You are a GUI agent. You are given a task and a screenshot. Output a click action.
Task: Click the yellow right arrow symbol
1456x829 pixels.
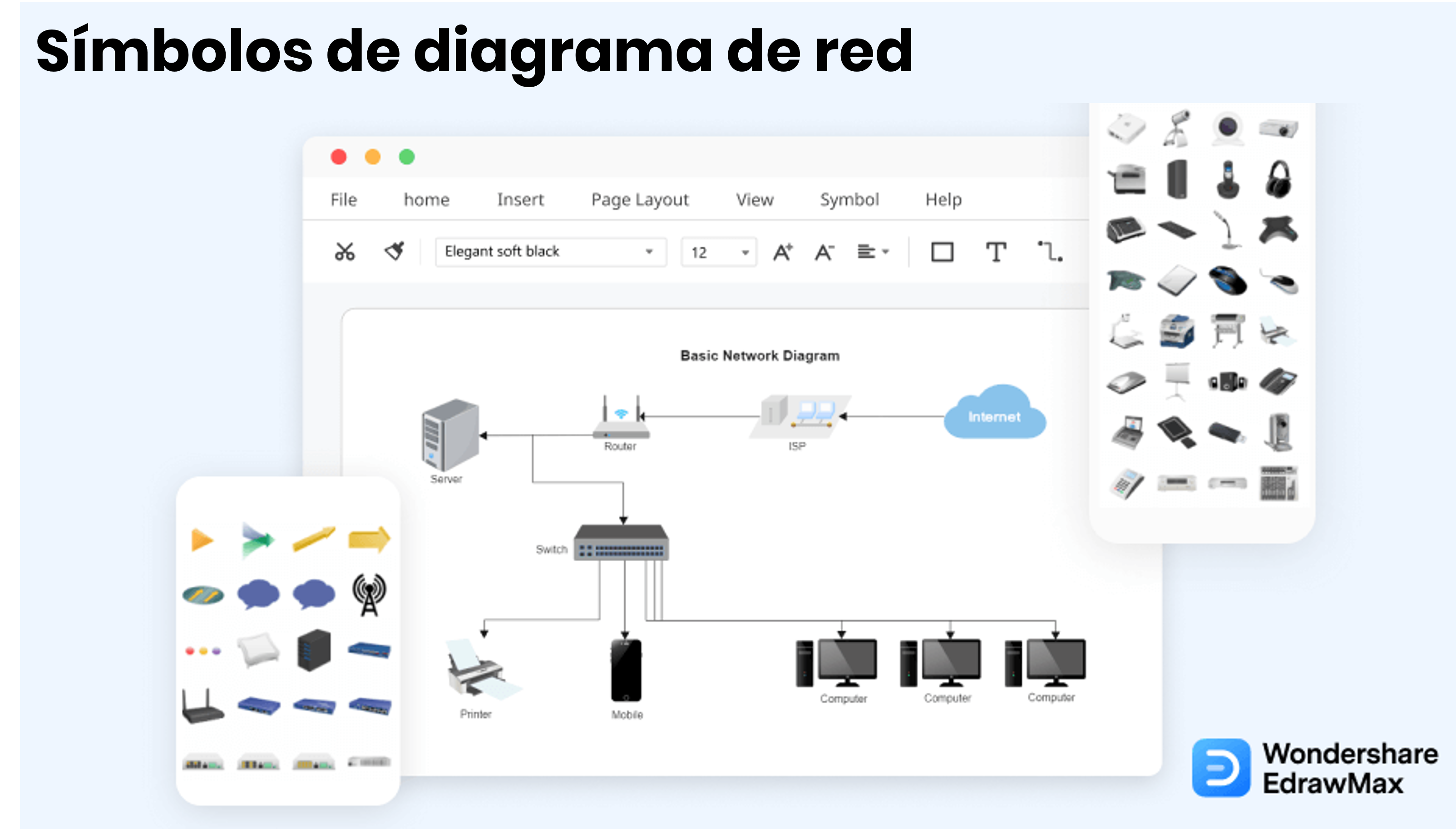(369, 539)
